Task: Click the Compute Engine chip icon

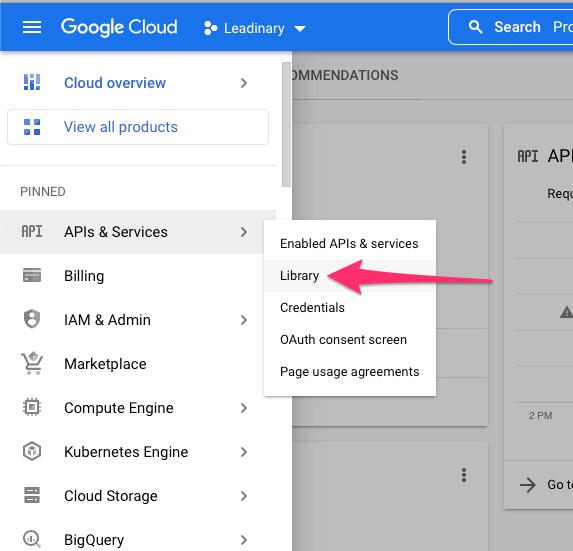Action: [x=32, y=407]
